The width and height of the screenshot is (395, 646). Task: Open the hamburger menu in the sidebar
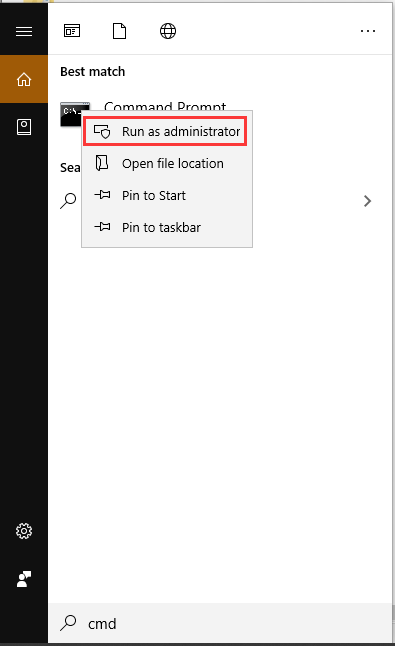click(x=24, y=31)
